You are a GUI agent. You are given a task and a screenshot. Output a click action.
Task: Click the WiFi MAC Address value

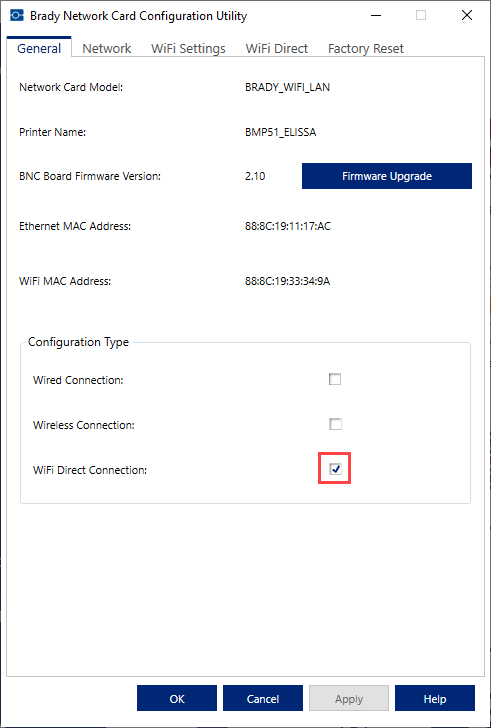[287, 281]
